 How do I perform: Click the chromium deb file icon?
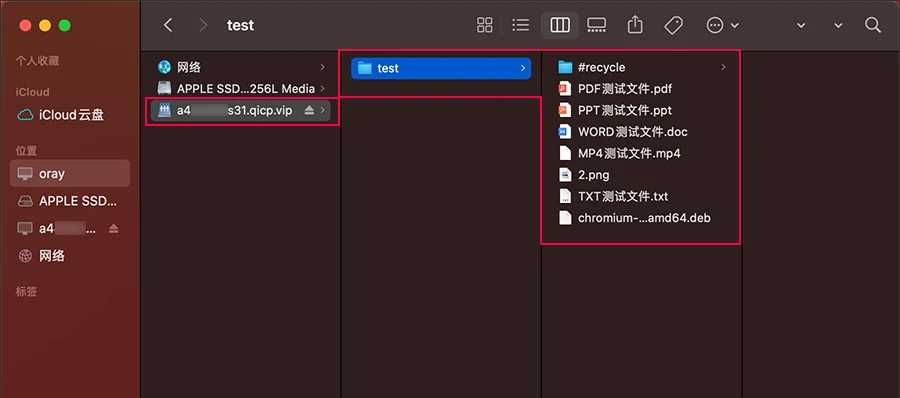point(565,218)
